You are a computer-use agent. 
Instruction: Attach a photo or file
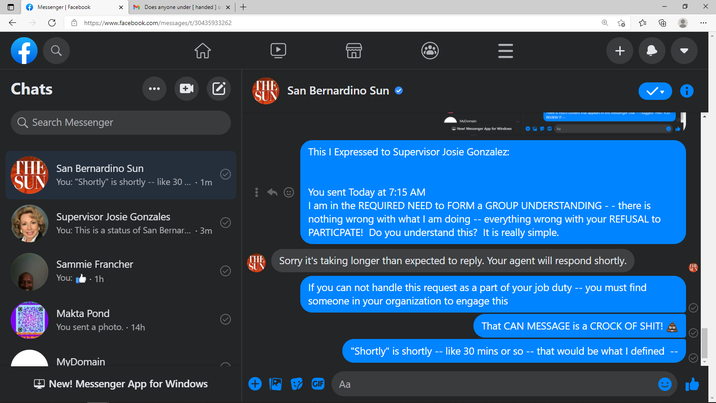point(276,384)
